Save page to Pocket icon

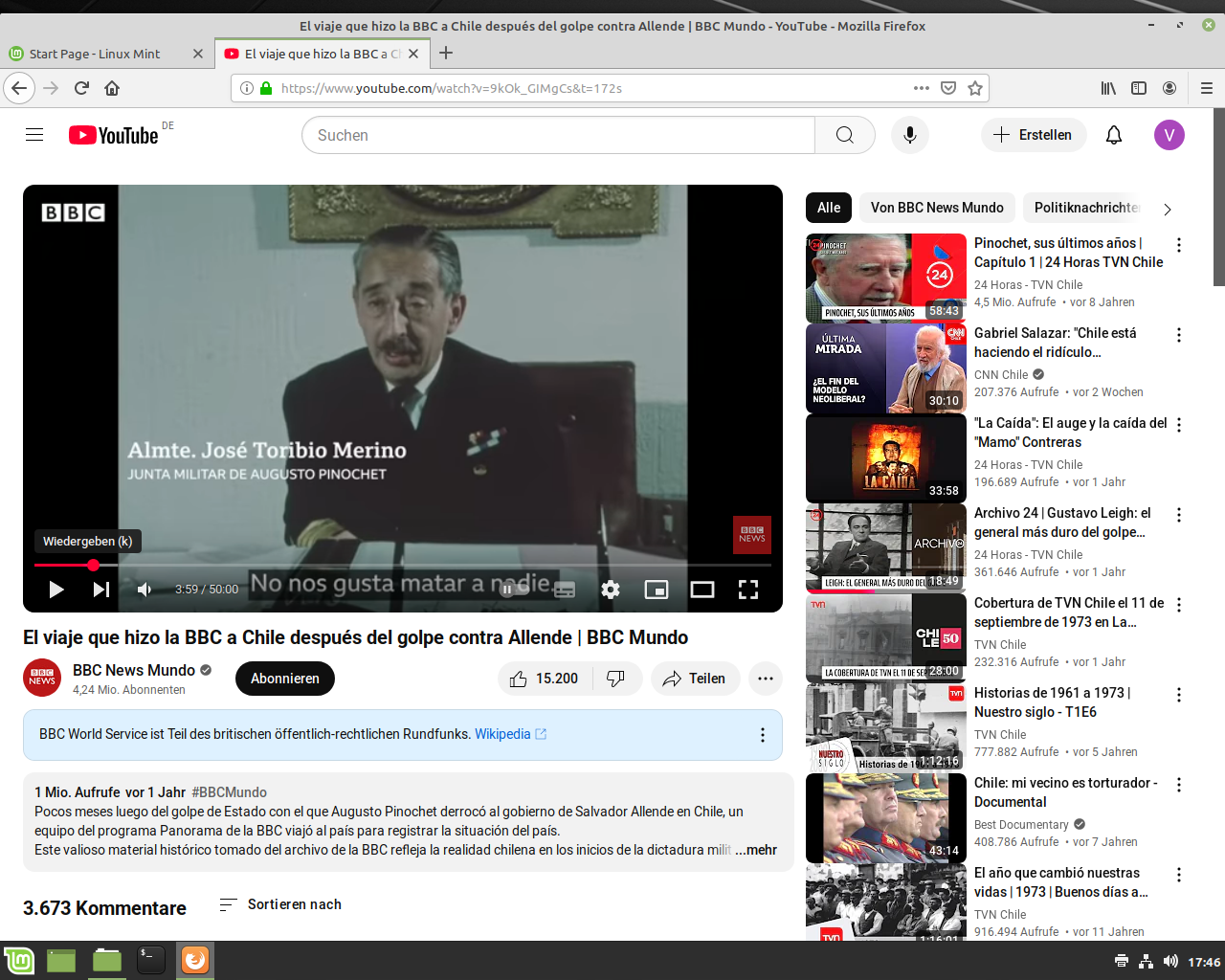click(948, 88)
